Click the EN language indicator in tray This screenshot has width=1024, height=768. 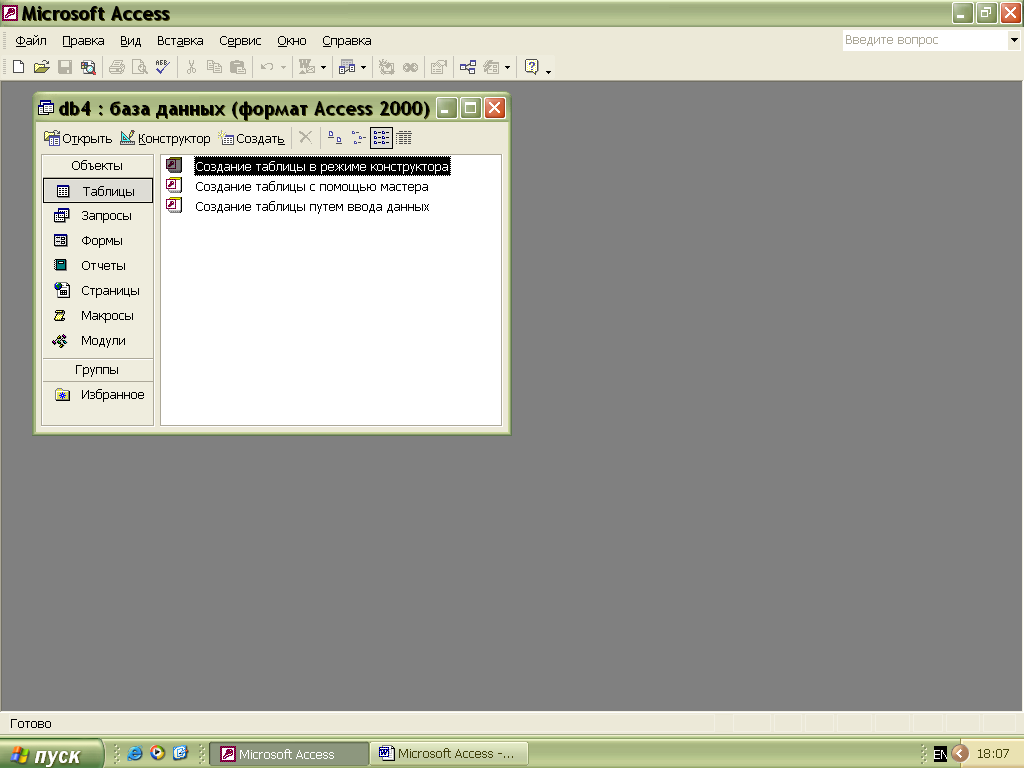click(x=940, y=754)
